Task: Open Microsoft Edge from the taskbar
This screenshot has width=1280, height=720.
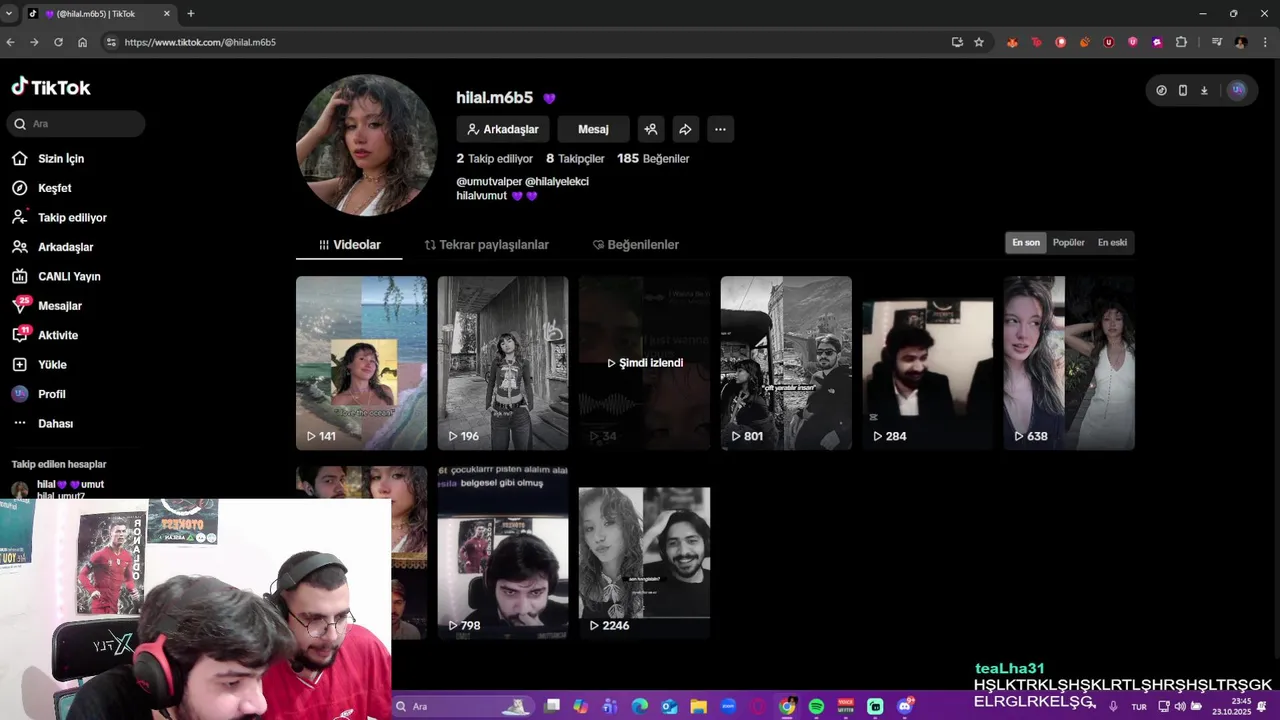Action: point(640,707)
